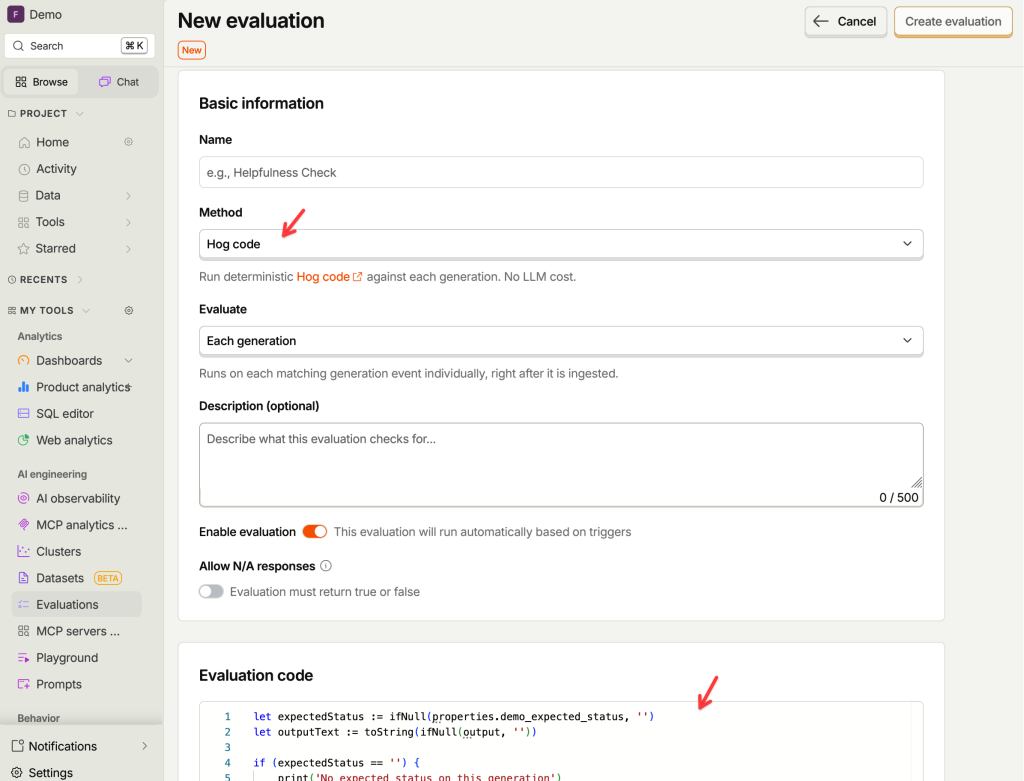Screen dimensions: 1024x781
Task: Open the Prompts icon in sidebar
Action: click(24, 684)
